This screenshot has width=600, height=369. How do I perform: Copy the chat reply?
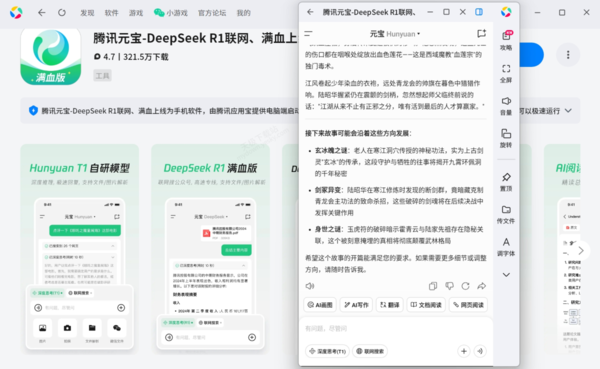click(433, 286)
